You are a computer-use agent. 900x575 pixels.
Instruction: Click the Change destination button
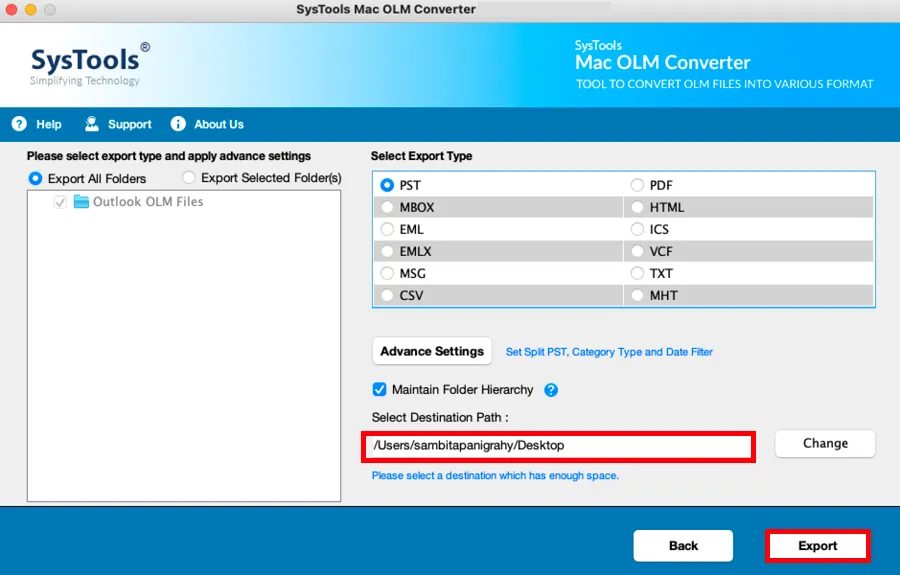click(x=825, y=444)
